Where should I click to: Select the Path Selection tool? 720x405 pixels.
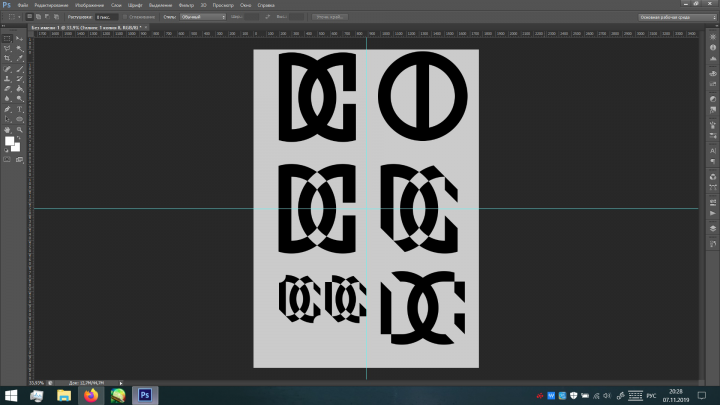tap(7, 119)
